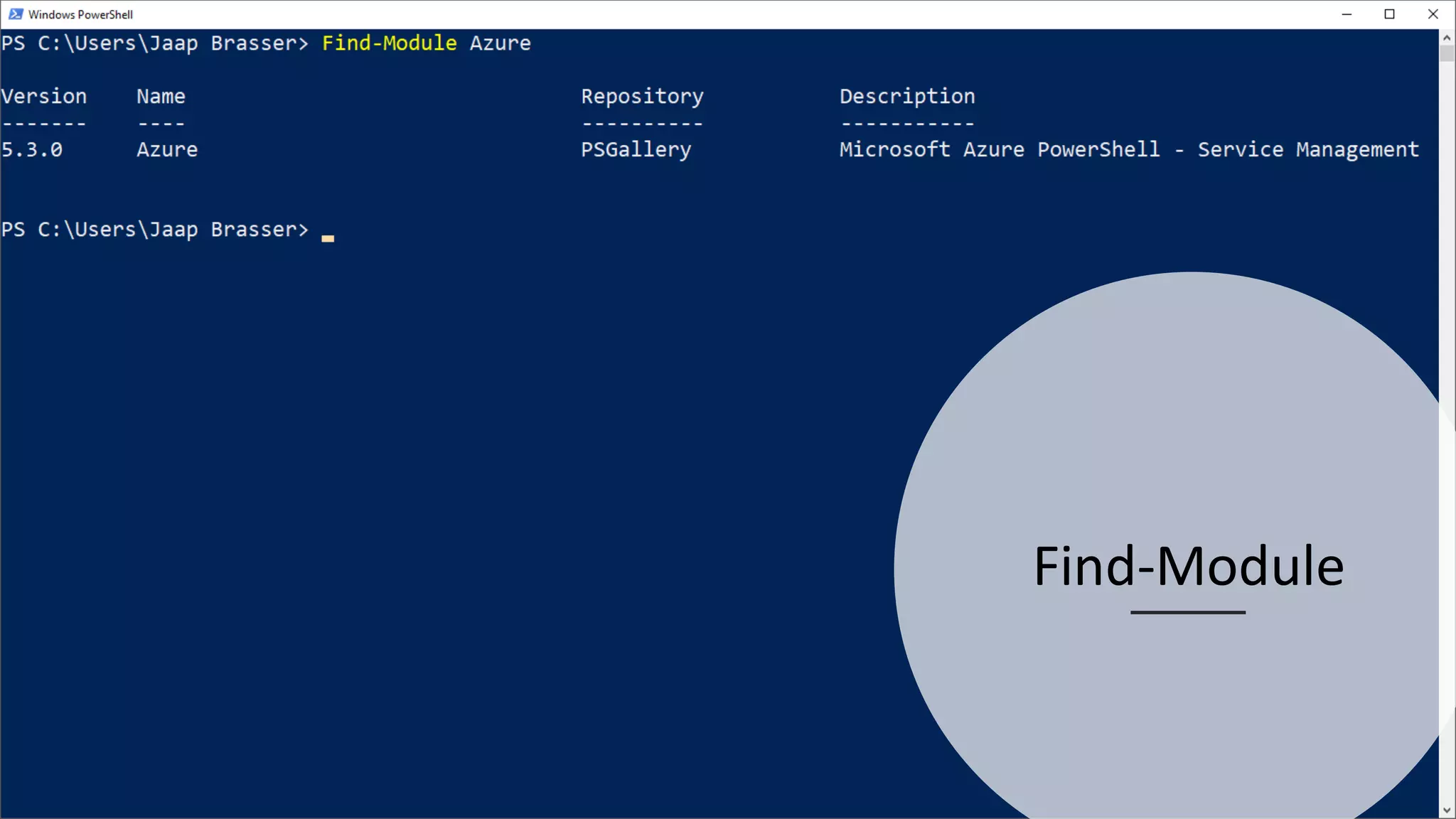1456x819 pixels.
Task: Click the 'Windows PowerShell' window title
Action: tap(80, 14)
